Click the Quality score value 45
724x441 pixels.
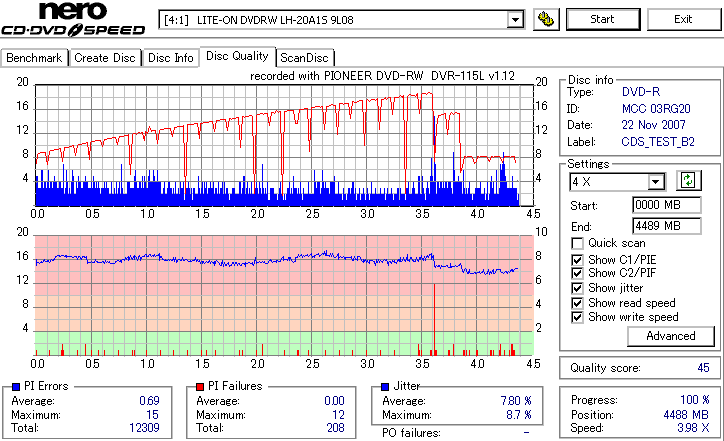pyautogui.click(x=703, y=368)
